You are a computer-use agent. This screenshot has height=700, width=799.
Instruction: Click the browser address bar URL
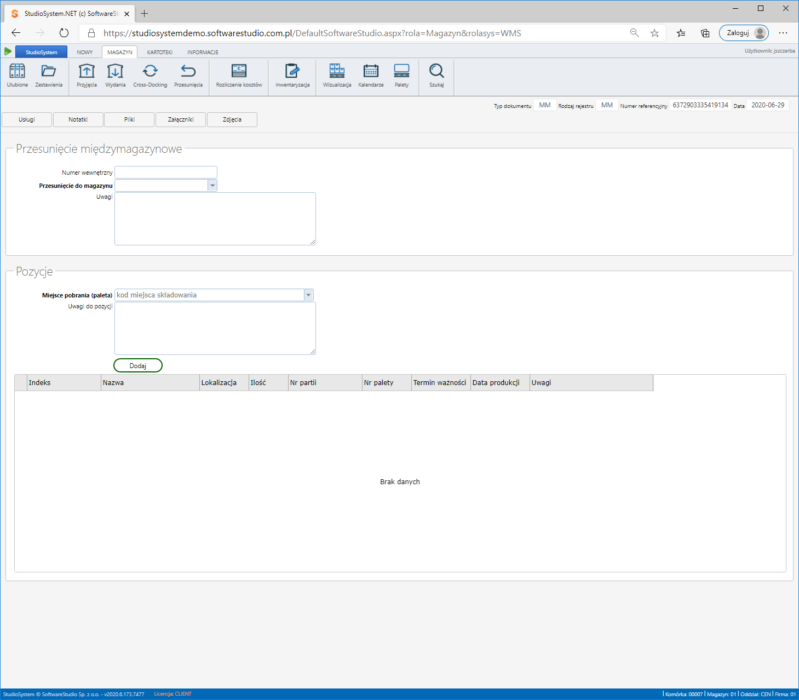click(x=312, y=33)
